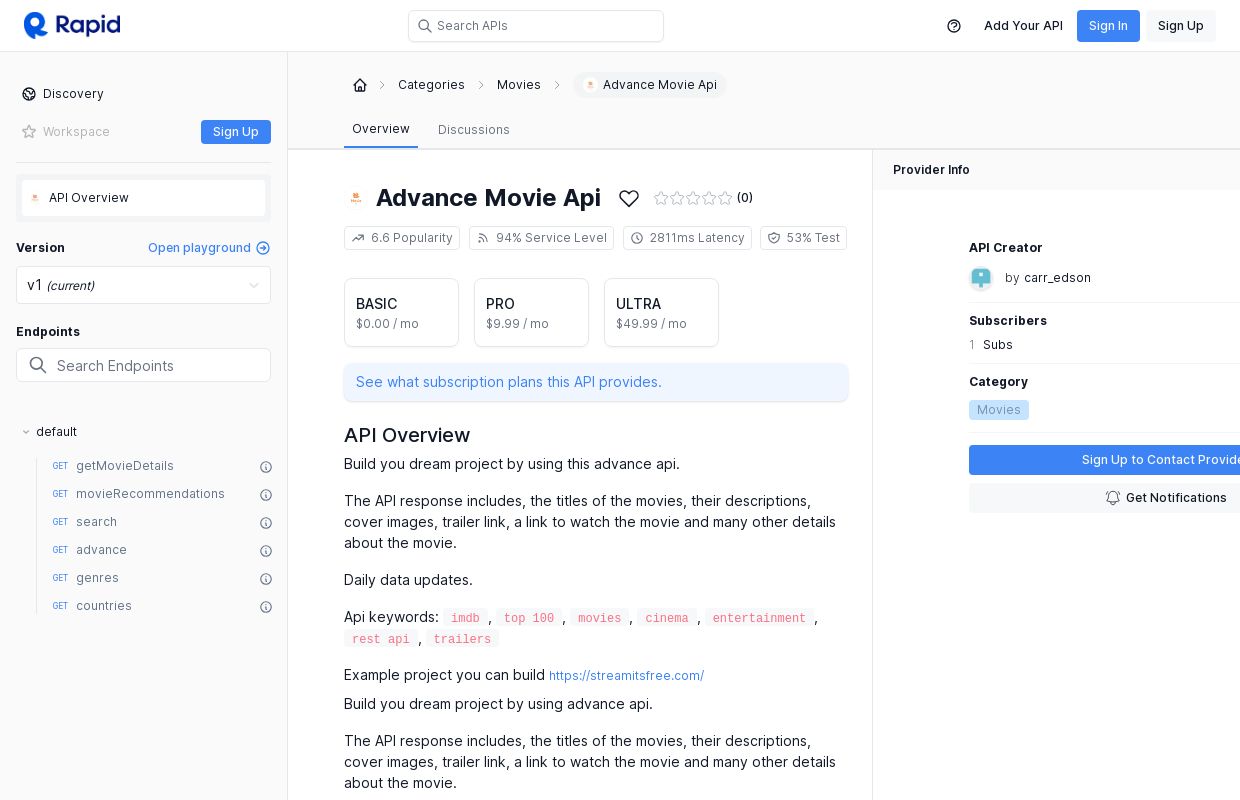The width and height of the screenshot is (1240, 800).
Task: Open the v1 (current) version dropdown
Action: click(143, 285)
